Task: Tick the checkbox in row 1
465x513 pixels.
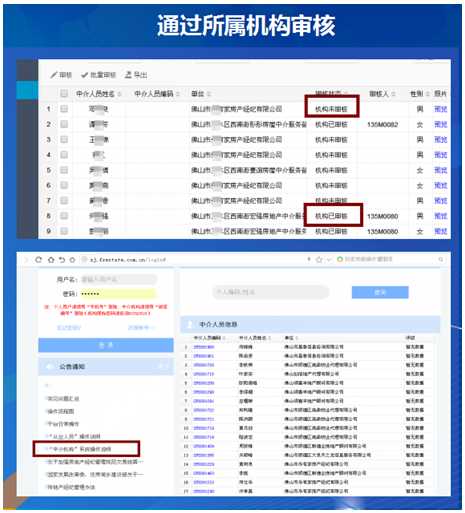Action: (64, 109)
